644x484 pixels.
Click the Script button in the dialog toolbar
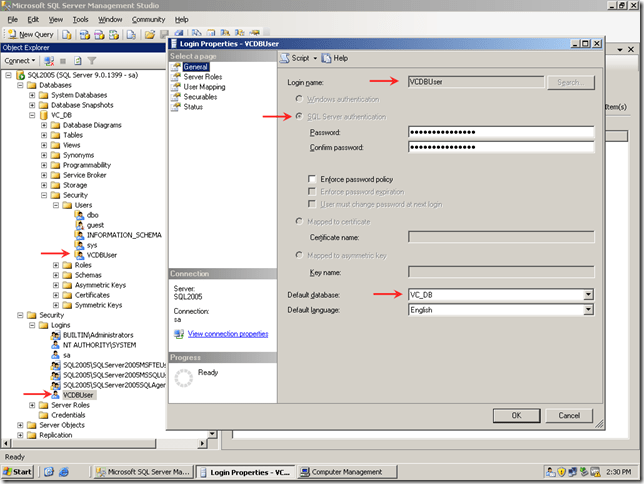click(298, 58)
